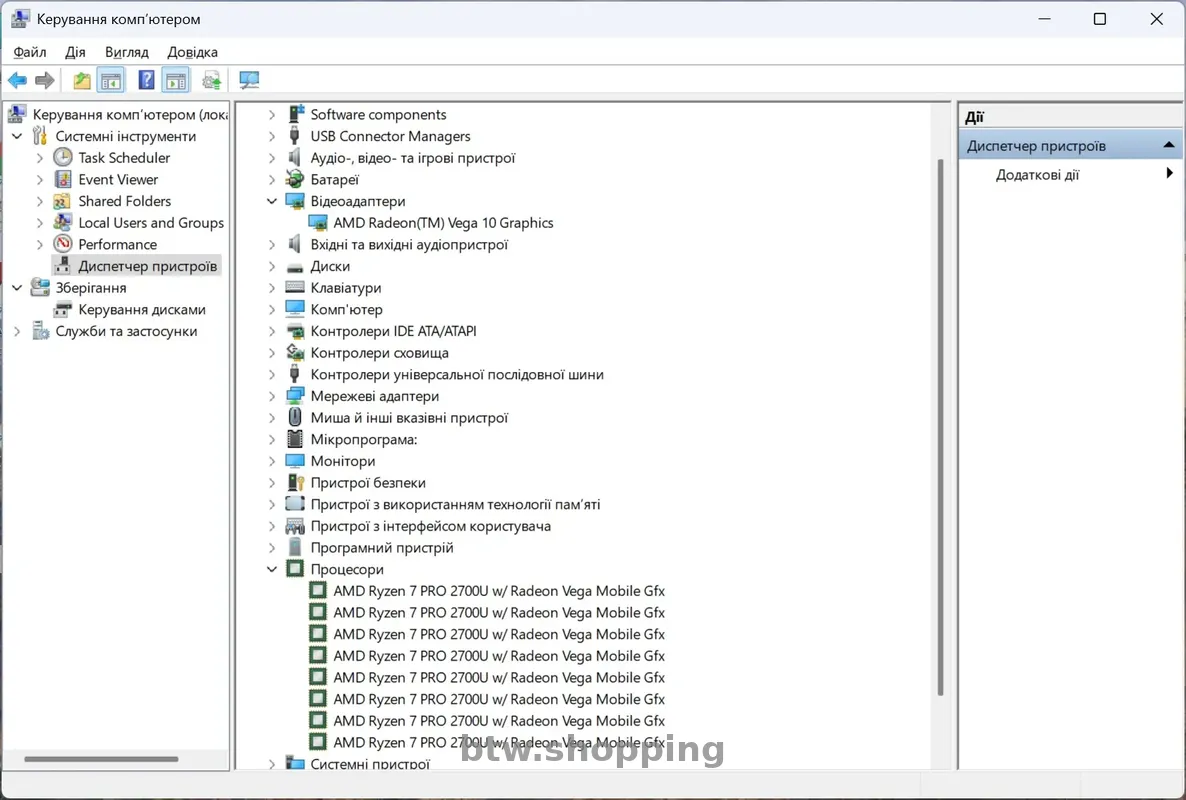Click the Update driver gear icon

[x=211, y=80]
